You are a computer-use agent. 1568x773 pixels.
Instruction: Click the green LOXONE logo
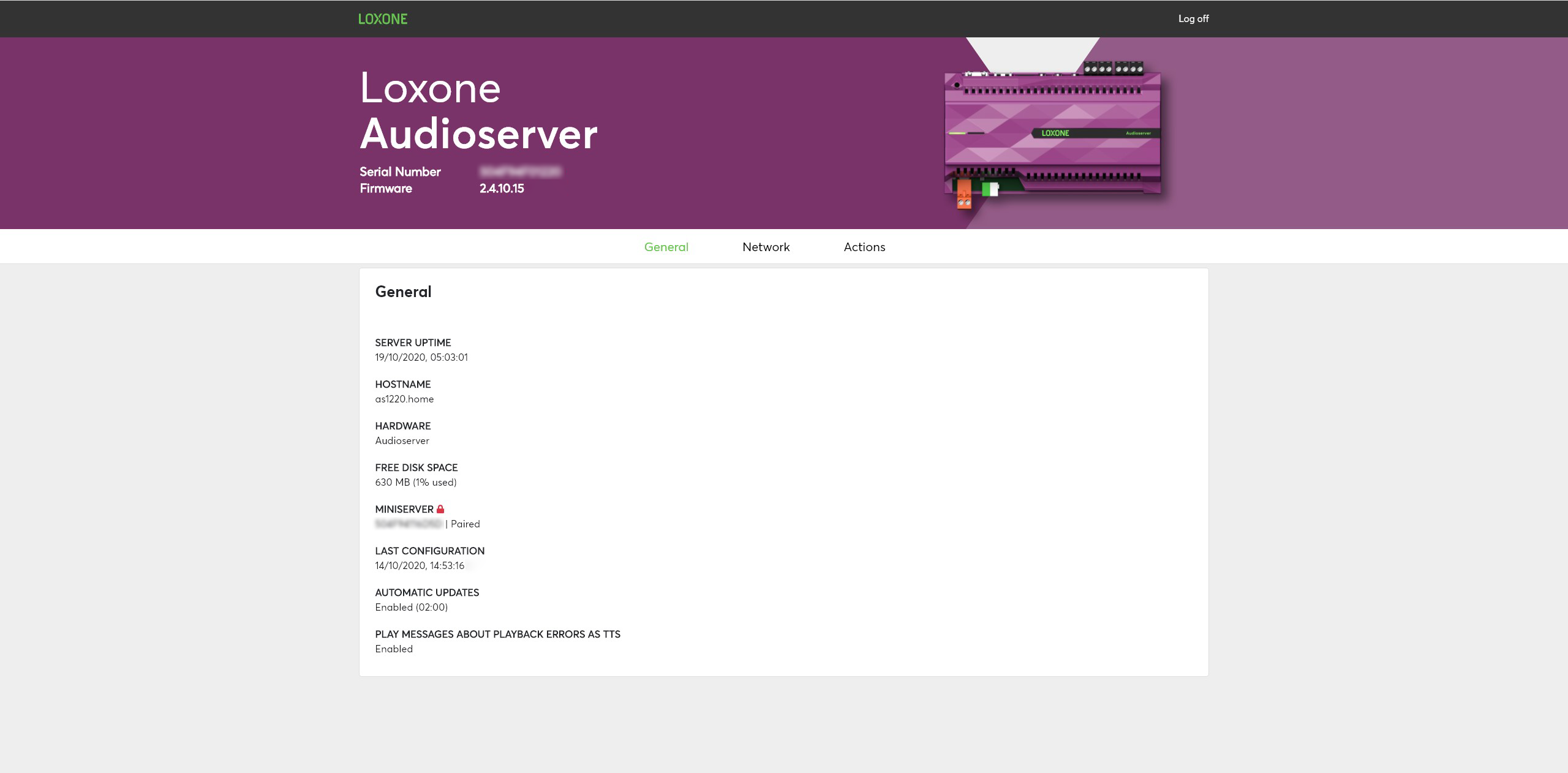pyautogui.click(x=383, y=19)
